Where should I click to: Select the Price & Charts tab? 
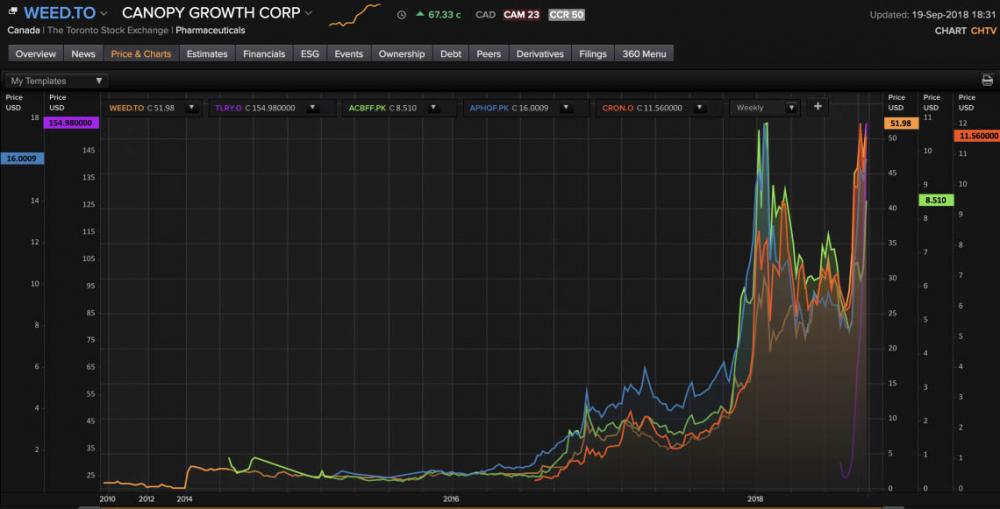[x=141, y=54]
